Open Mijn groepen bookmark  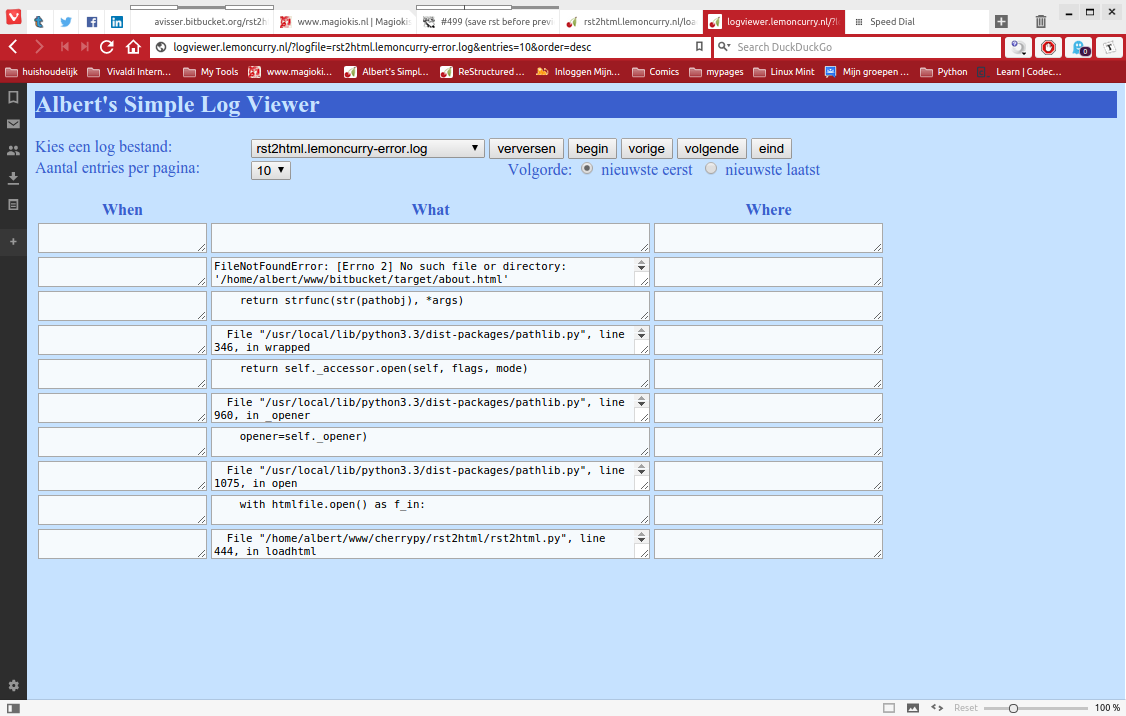(x=867, y=72)
